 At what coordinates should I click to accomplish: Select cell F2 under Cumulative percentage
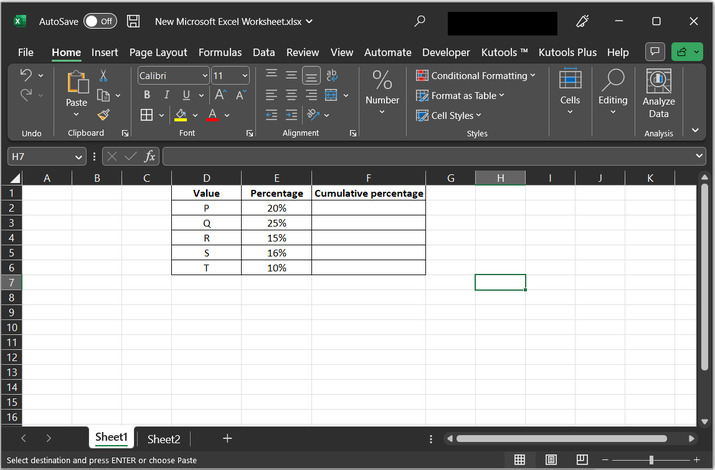point(368,208)
